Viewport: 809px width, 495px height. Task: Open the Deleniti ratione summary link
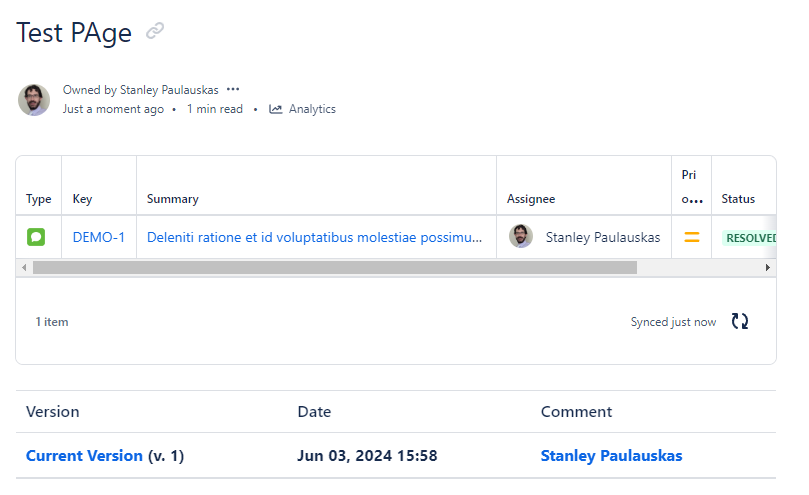(314, 237)
